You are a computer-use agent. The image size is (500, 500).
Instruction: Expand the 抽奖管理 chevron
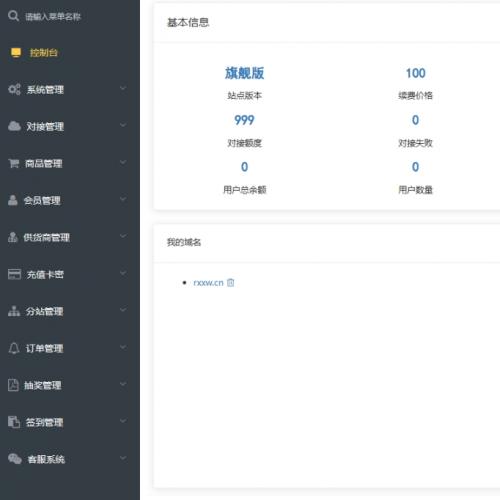click(x=123, y=384)
